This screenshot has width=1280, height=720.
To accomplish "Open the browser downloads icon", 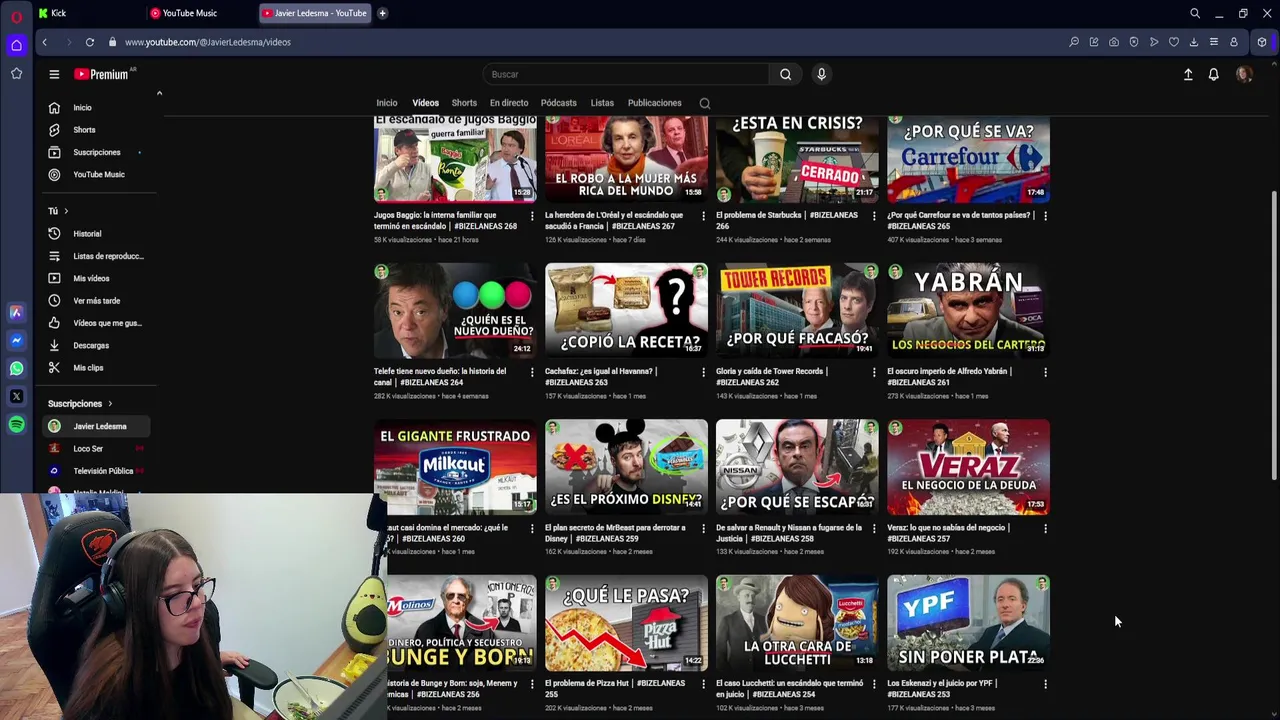I will [x=1194, y=42].
